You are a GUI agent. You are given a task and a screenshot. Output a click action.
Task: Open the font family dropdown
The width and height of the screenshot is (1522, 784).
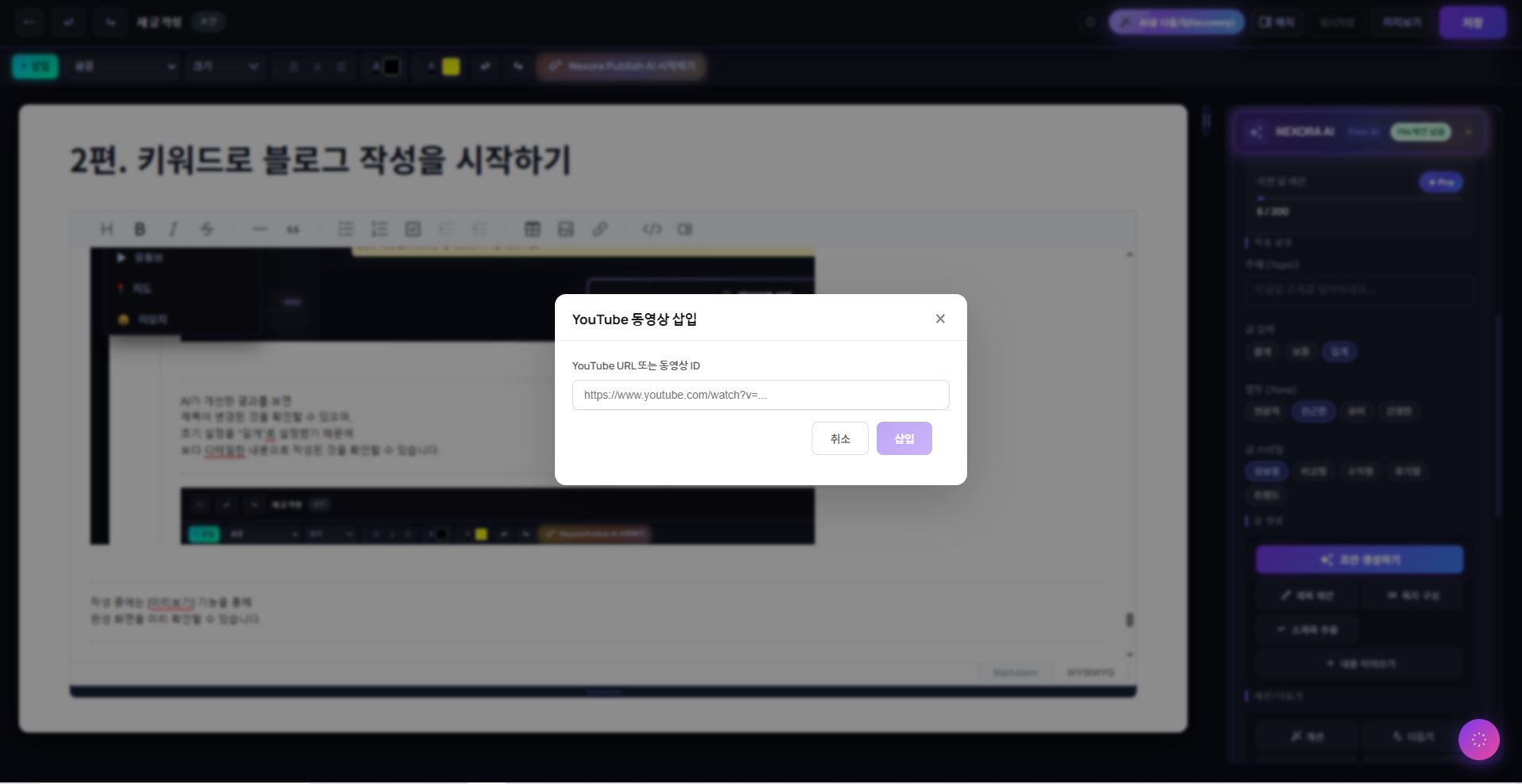[124, 67]
